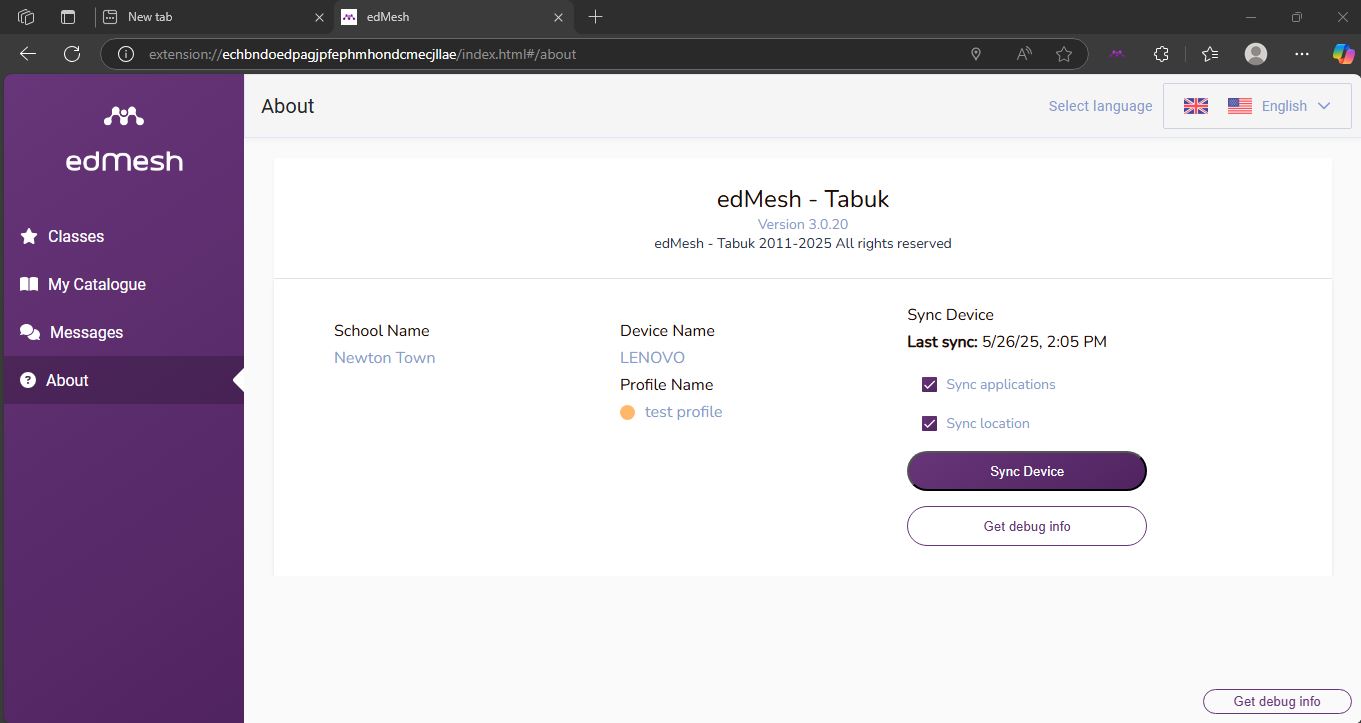Open the Copilot icon
This screenshot has width=1361, height=723.
tap(1343, 54)
